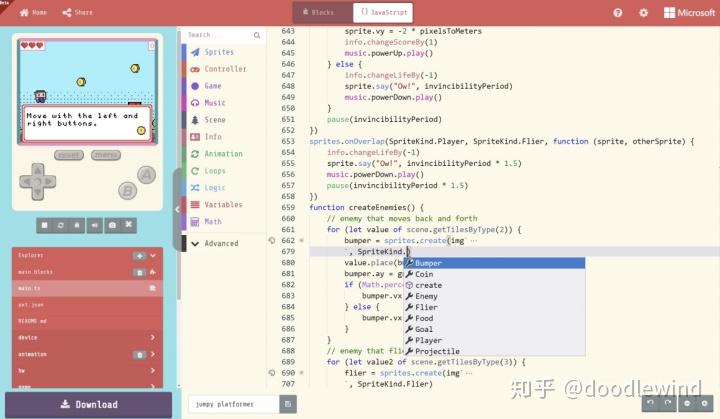720x419 pixels.
Task: Add a new file in Explorer
Action: click(140, 255)
